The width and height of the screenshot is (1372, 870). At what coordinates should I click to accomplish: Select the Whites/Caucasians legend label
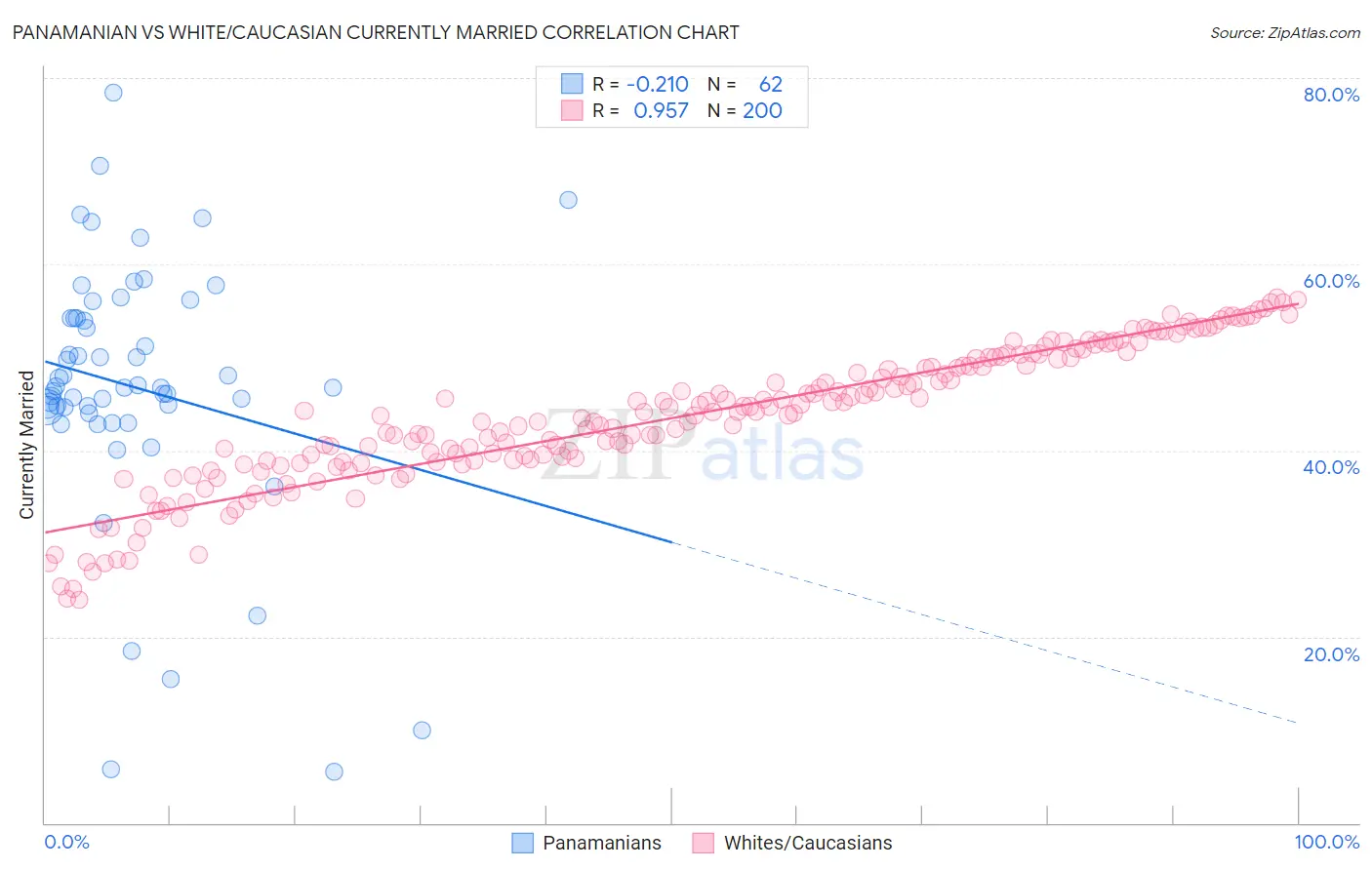click(x=808, y=843)
